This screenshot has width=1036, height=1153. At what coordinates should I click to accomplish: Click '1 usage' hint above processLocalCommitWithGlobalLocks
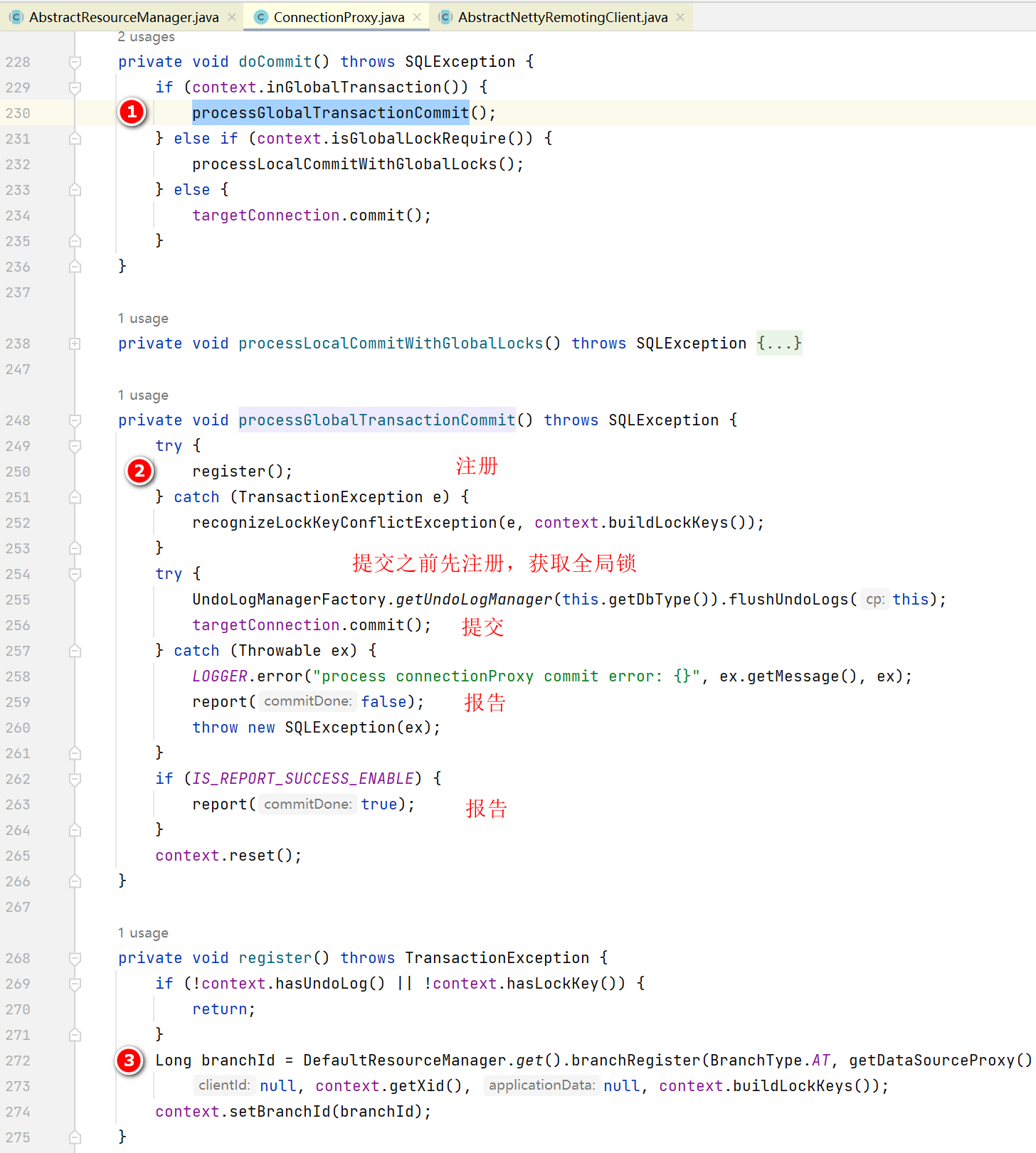pyautogui.click(x=143, y=319)
